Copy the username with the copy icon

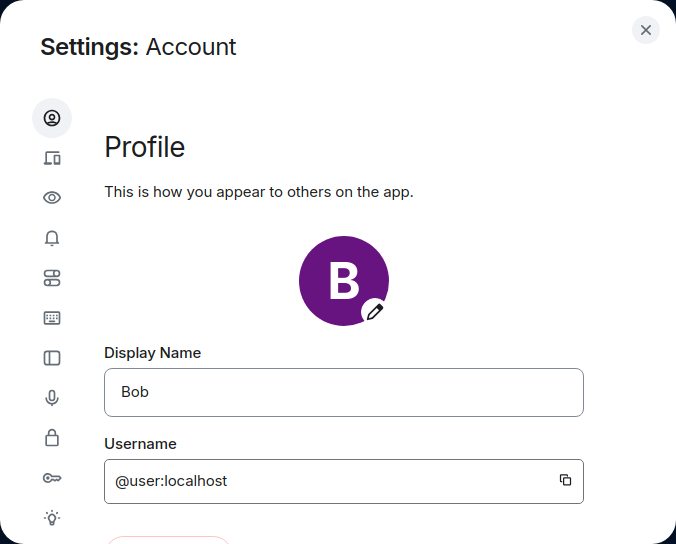coord(565,480)
